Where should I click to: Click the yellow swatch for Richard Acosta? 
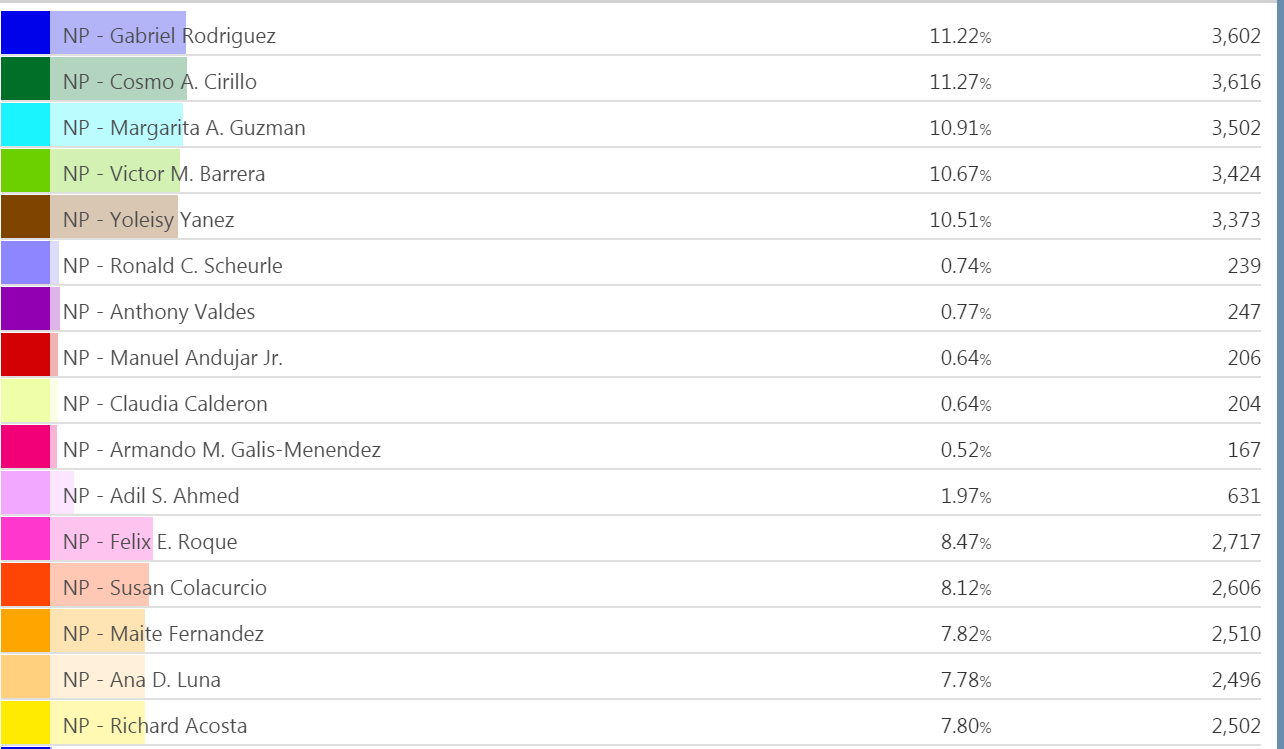(x=25, y=723)
